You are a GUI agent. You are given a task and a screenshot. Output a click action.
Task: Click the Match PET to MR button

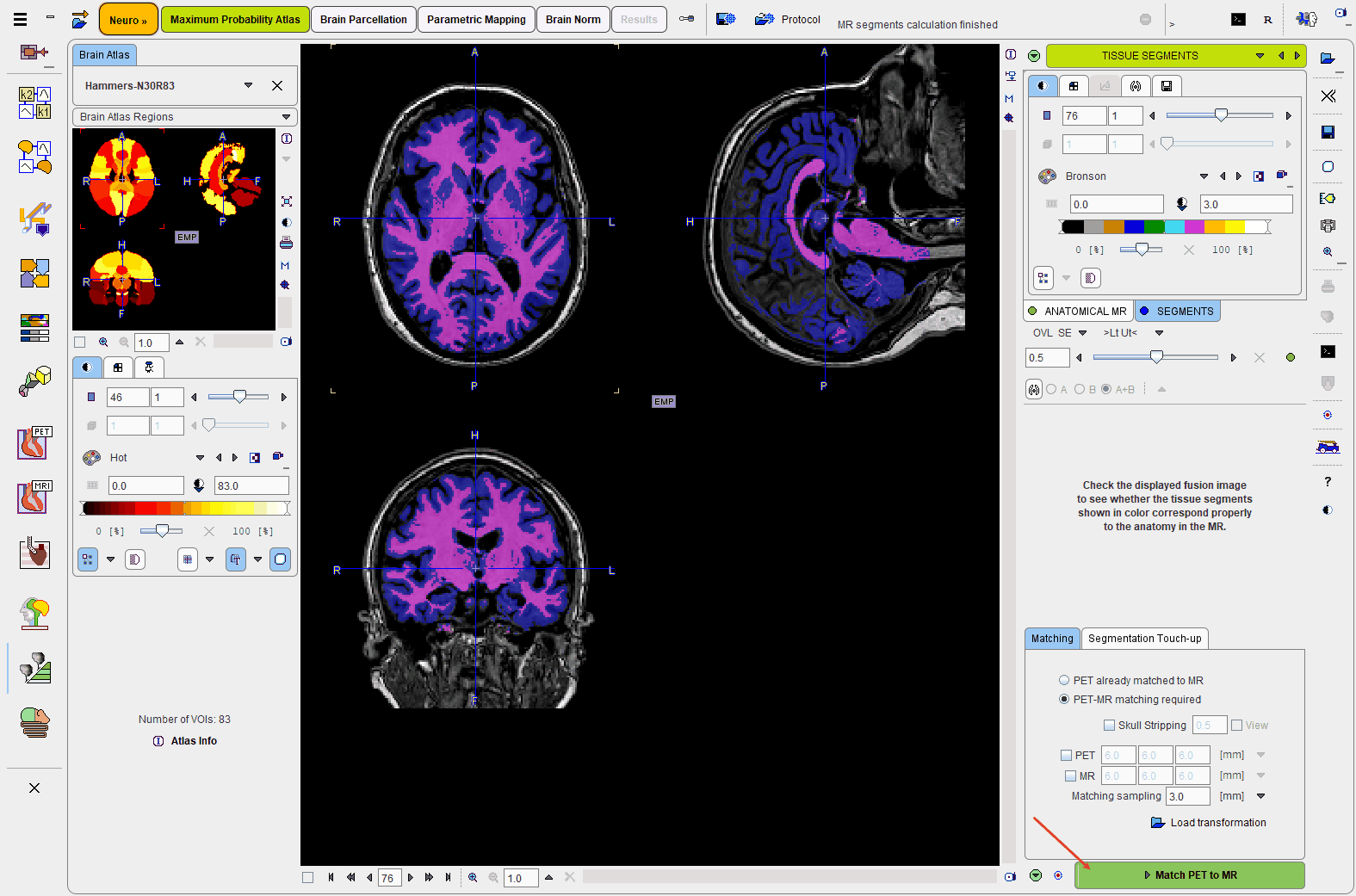pos(1190,874)
